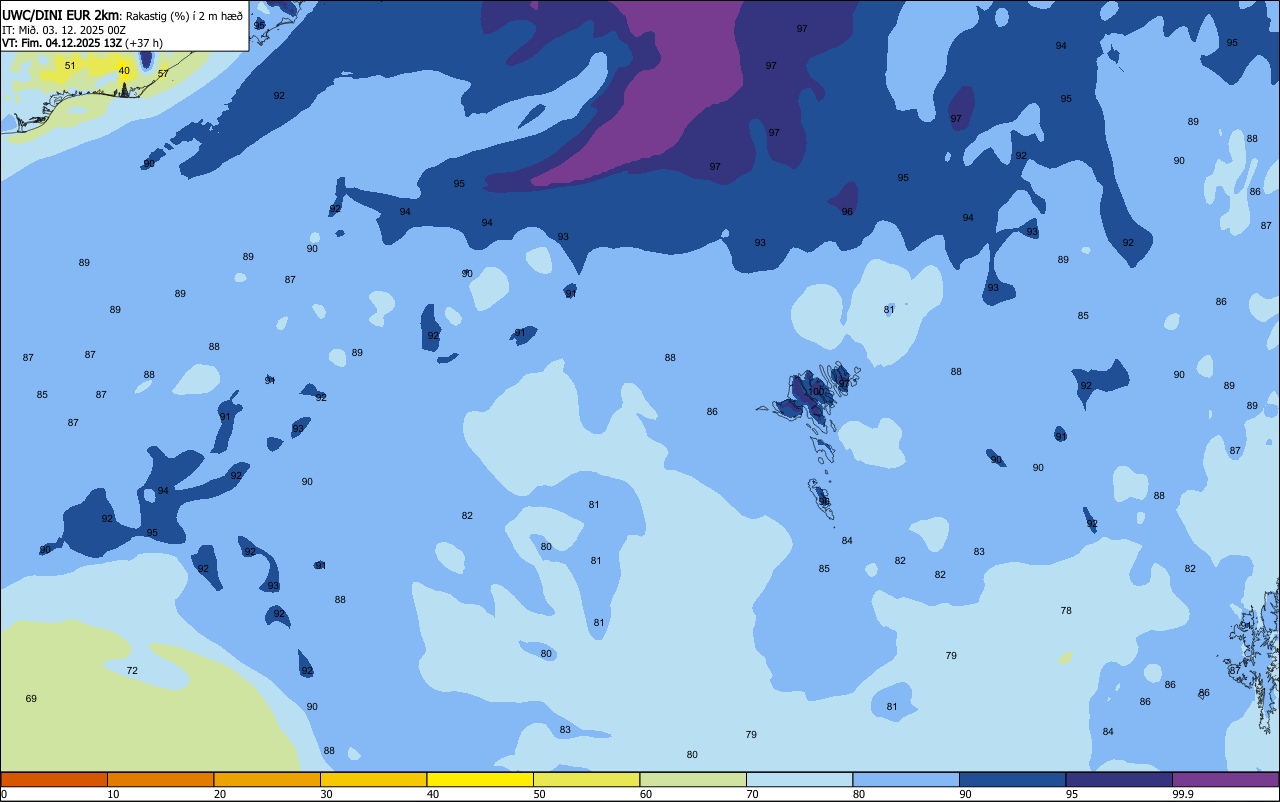Click the '50' tick label on the color scale
Viewport: 1280px width, 802px height.
tap(539, 794)
